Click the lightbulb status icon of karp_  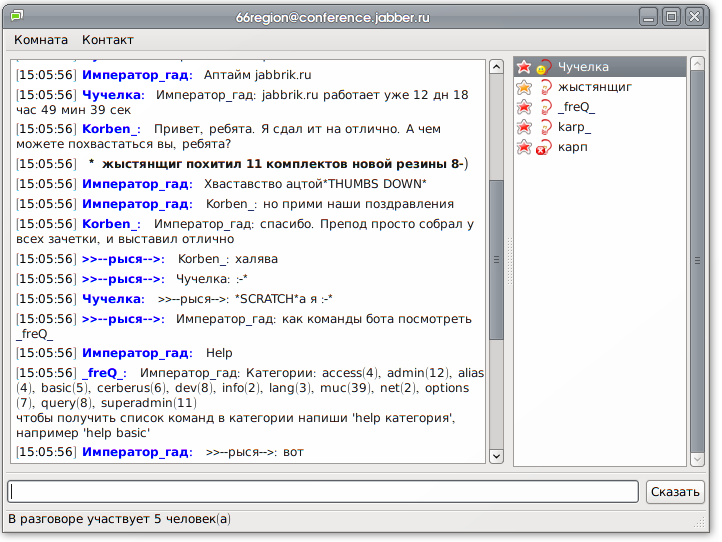tap(544, 127)
